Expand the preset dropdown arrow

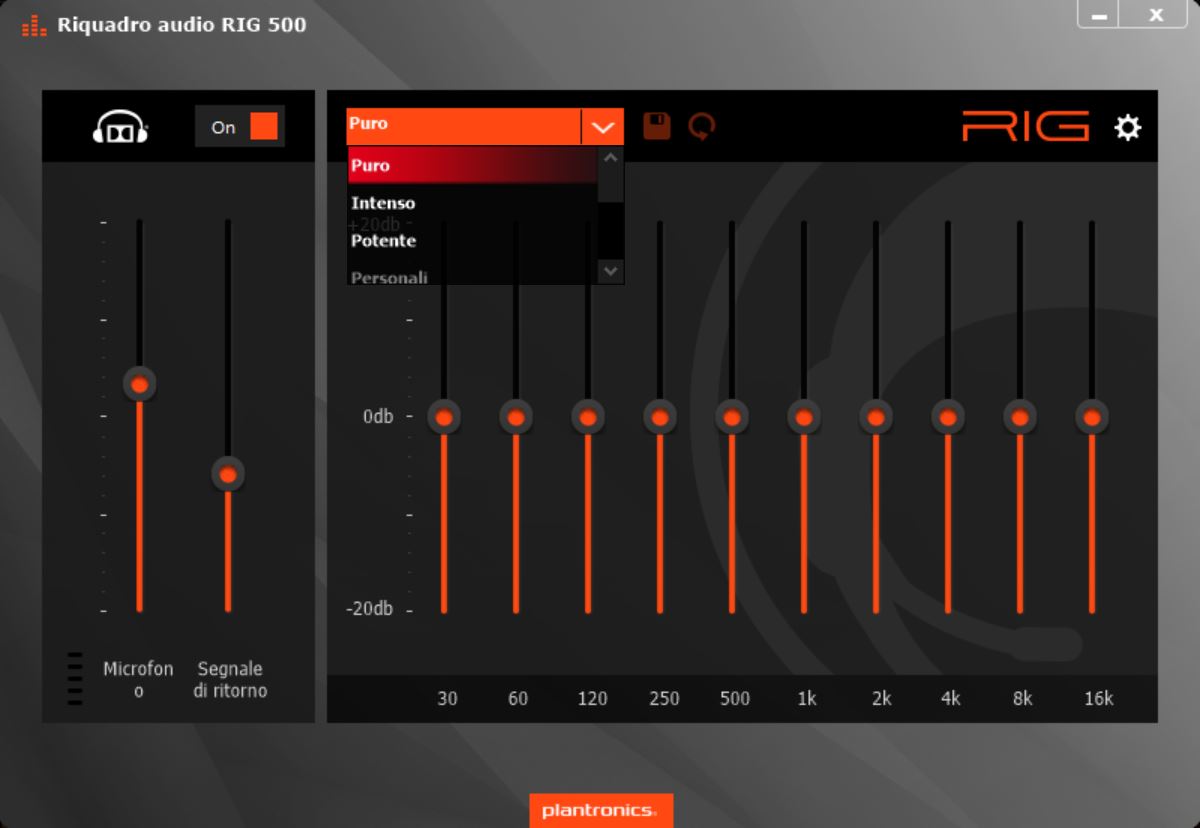(x=603, y=127)
